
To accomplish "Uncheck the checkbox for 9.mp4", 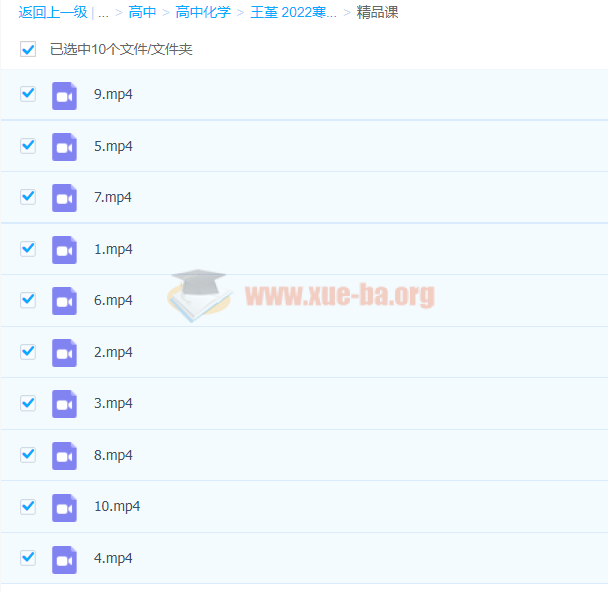I will 28,94.
